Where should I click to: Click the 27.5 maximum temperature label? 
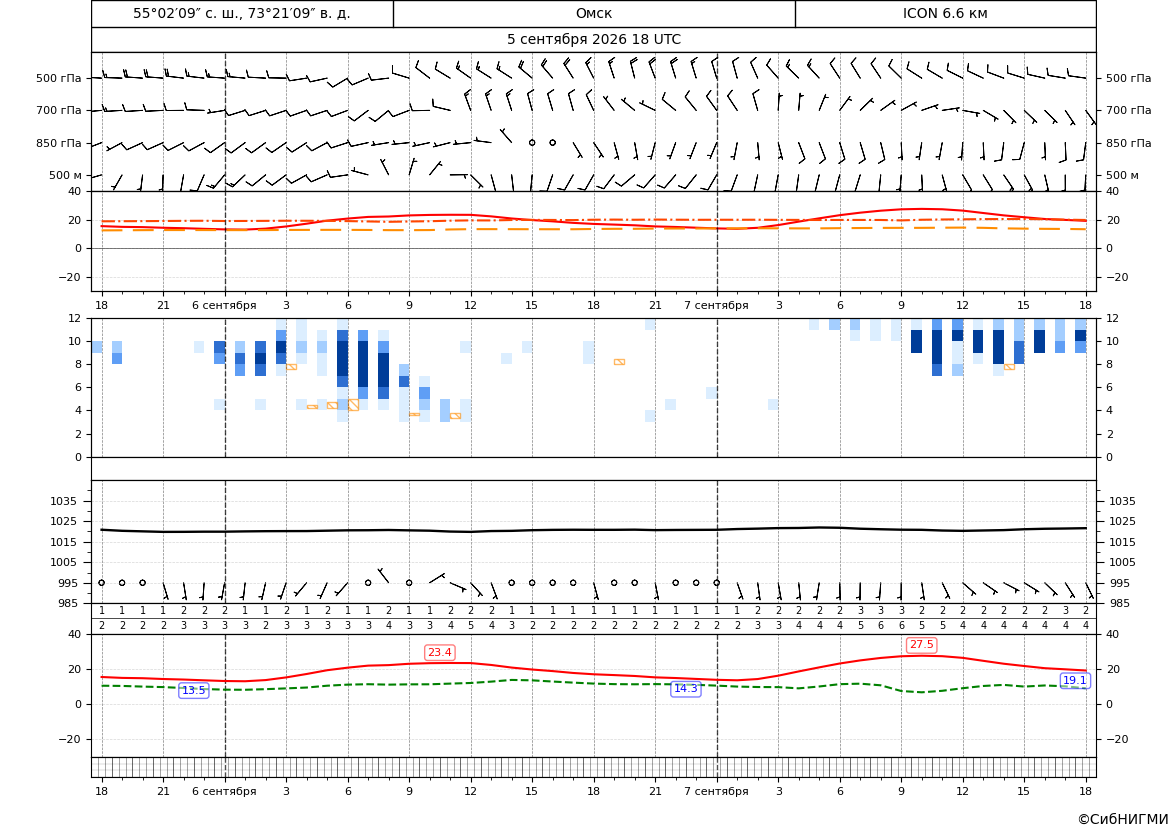click(921, 644)
